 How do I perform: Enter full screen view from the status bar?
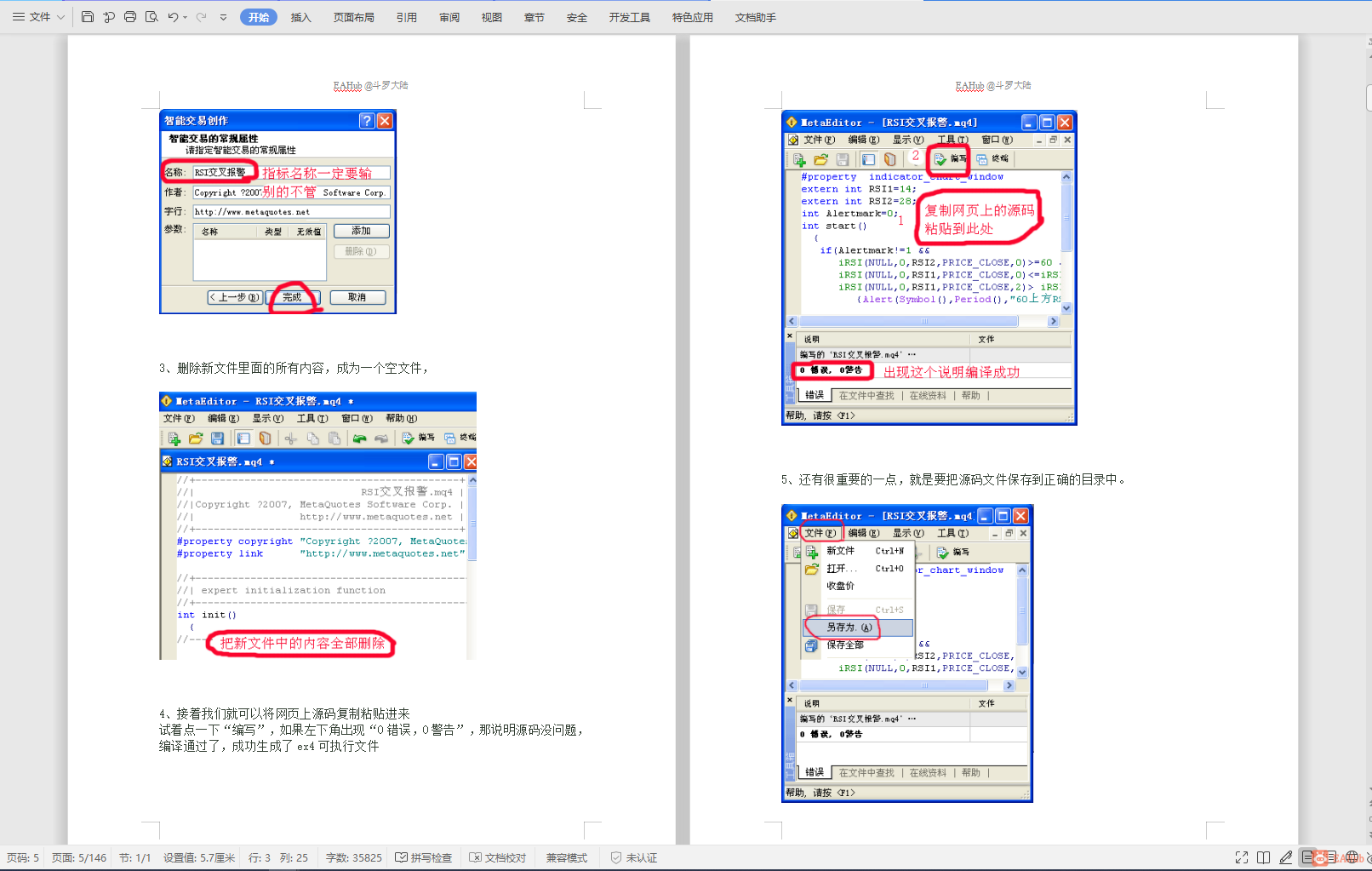pos(1242,857)
